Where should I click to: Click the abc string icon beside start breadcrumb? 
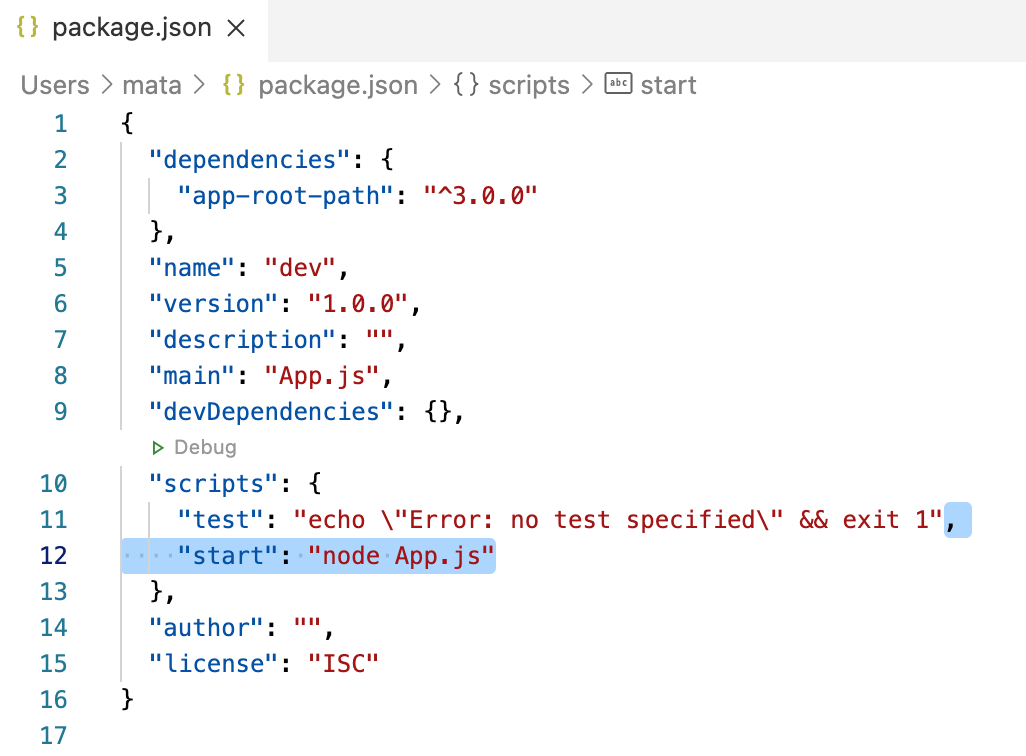[x=618, y=84]
